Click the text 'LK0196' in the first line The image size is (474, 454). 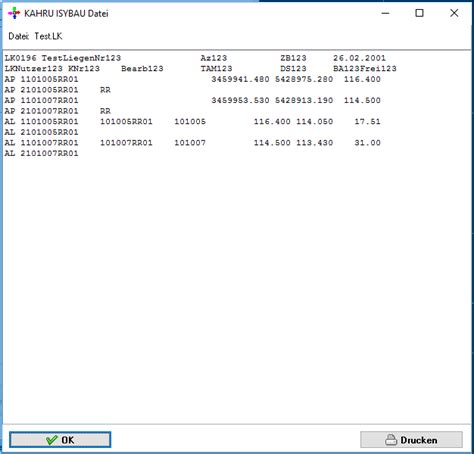click(20, 58)
